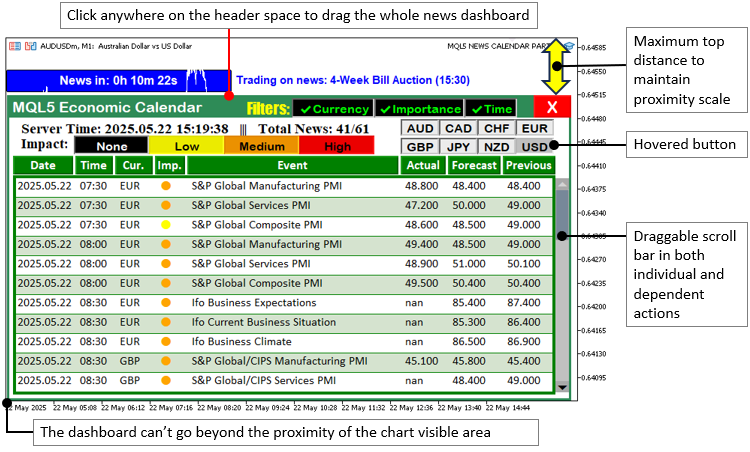
Task: Select the Medium impact level
Action: coord(262,146)
